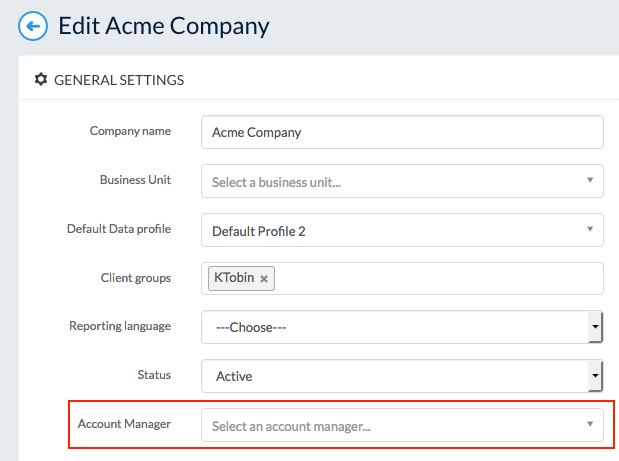Click the "---Choose---" language option
Screen dimensions: 619x461
click(251, 327)
